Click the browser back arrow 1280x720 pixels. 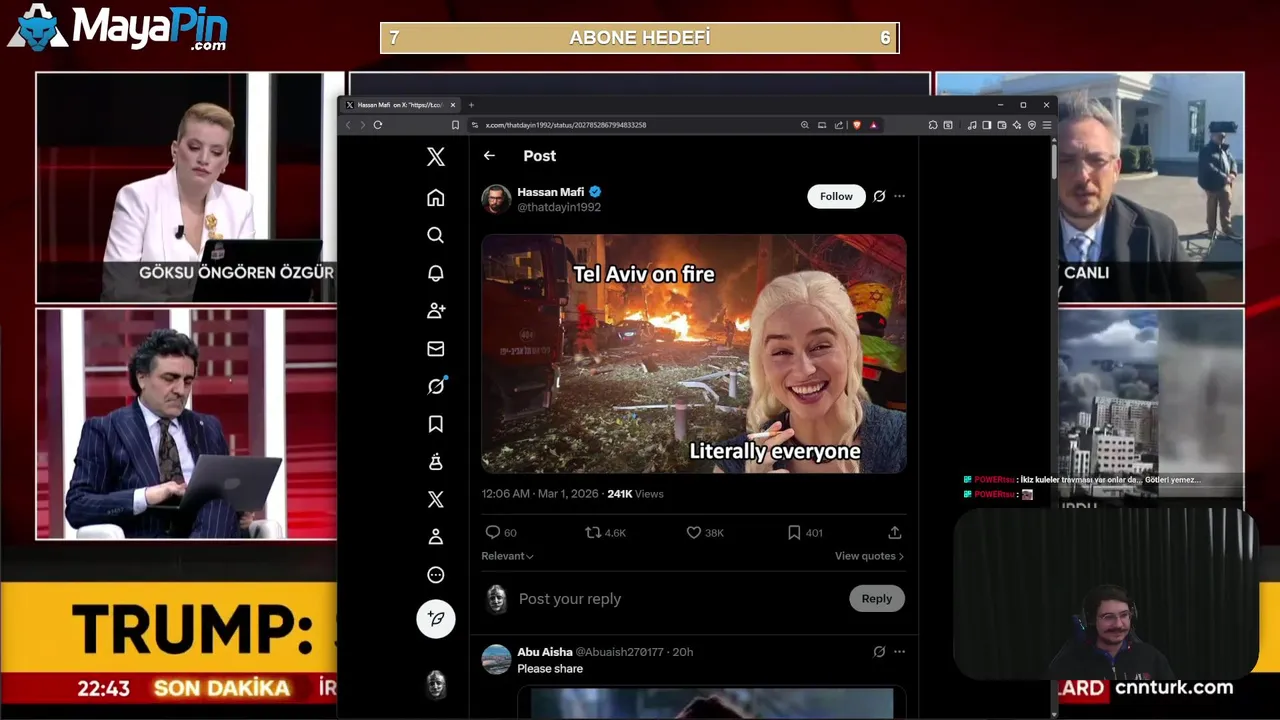348,125
